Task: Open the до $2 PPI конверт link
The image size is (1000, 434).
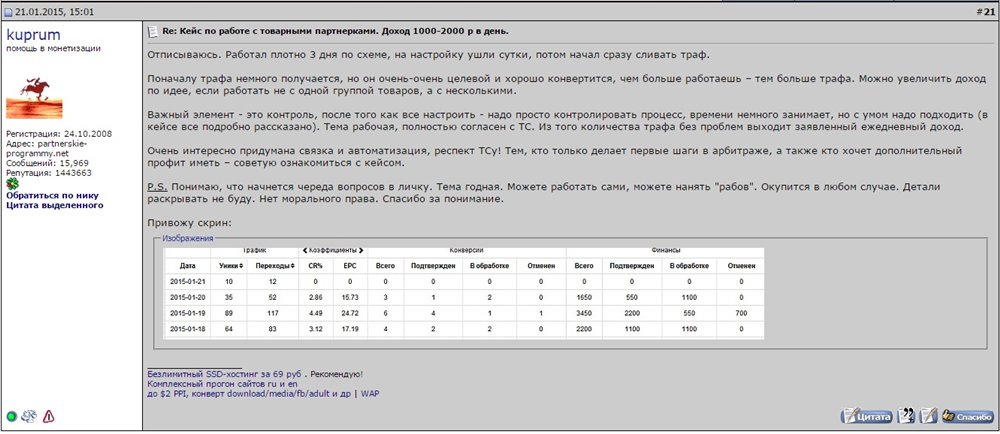Action: [249, 394]
